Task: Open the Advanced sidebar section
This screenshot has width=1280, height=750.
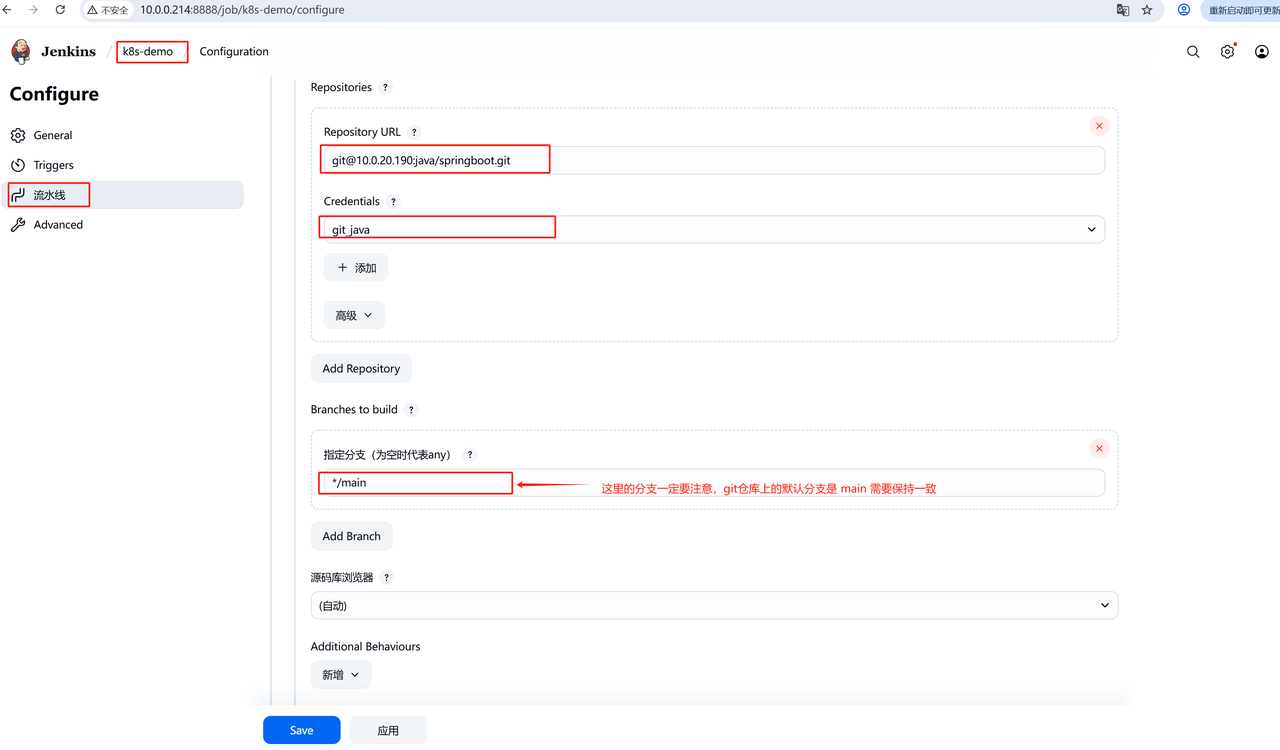Action: pyautogui.click(x=58, y=225)
